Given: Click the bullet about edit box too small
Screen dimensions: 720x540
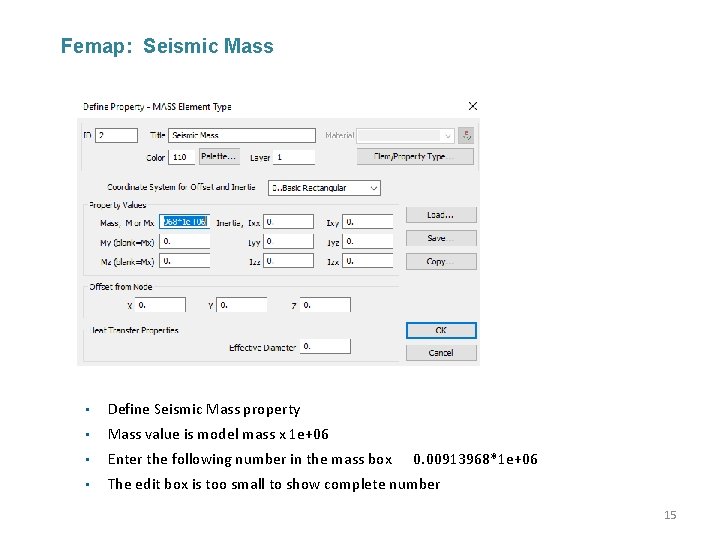Looking at the screenshot, I should (x=274, y=484).
